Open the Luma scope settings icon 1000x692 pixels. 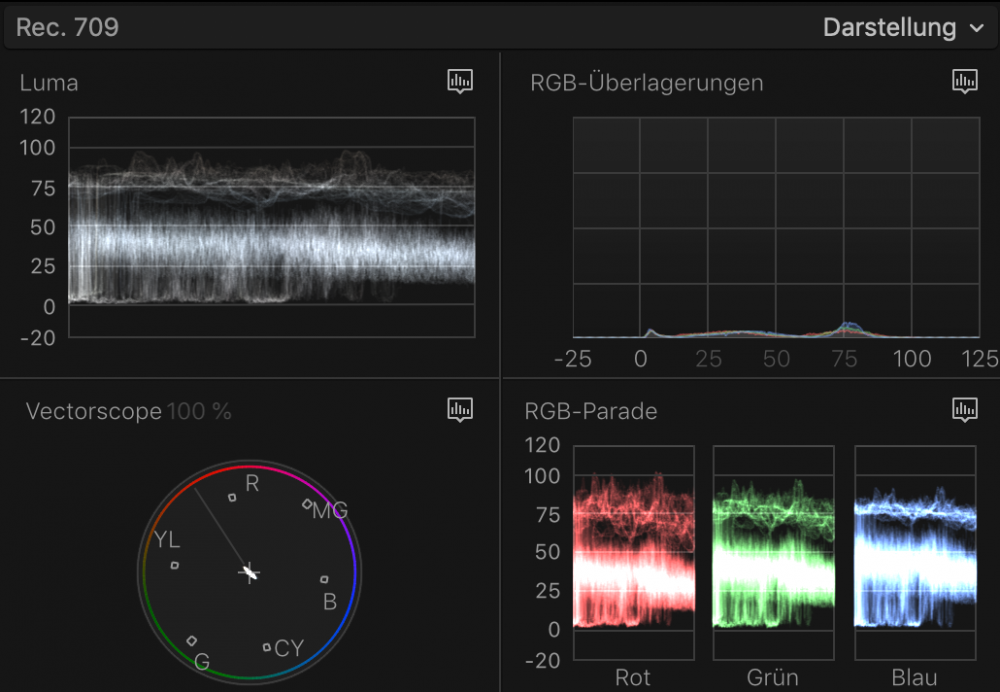tap(459, 82)
